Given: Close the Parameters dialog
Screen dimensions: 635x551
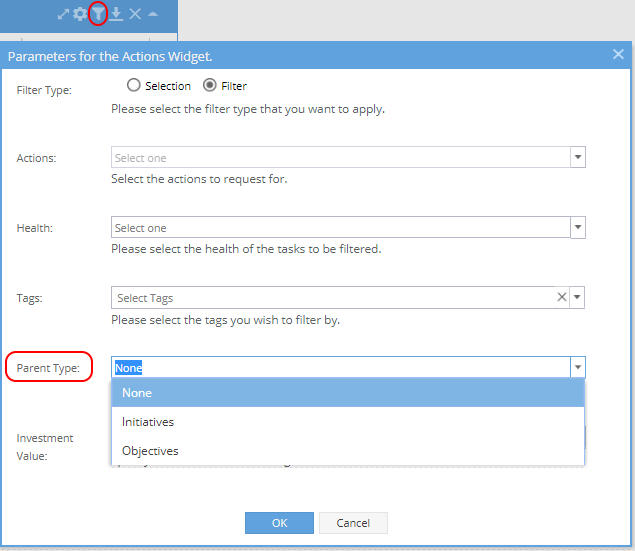Looking at the screenshot, I should pyautogui.click(x=618, y=54).
